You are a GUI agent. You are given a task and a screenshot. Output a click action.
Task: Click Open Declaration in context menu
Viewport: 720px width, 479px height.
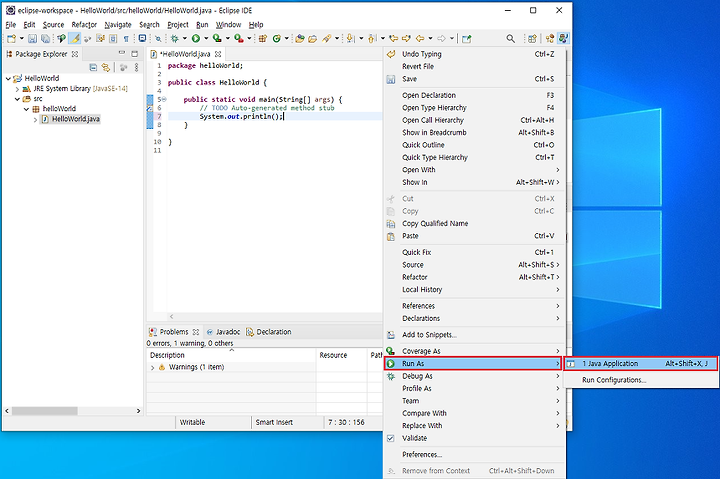(474, 96)
